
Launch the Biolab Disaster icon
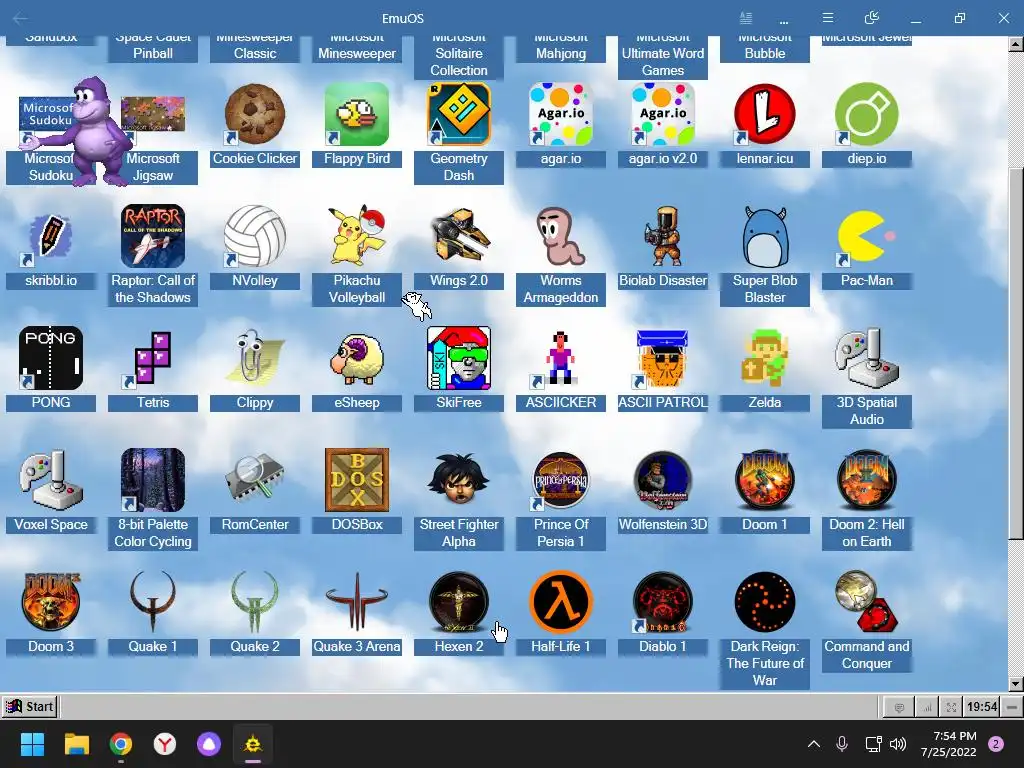pos(662,236)
